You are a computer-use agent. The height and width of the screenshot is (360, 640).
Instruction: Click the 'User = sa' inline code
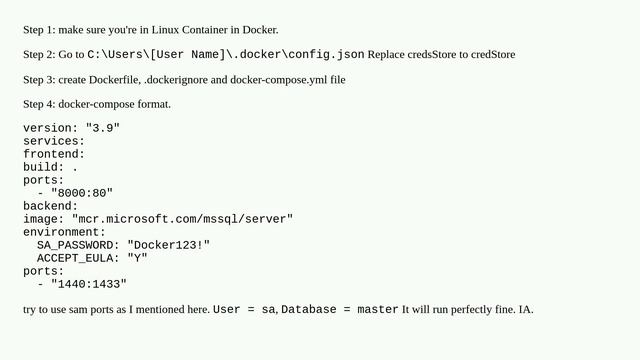pyautogui.click(x=244, y=309)
